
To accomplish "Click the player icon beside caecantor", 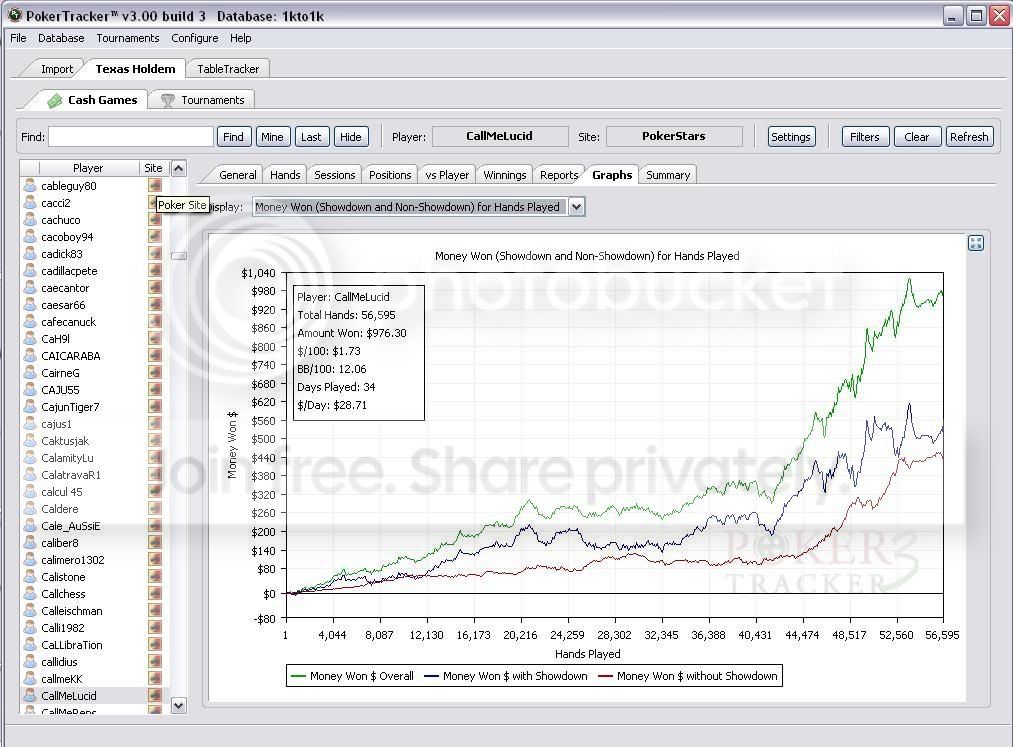I will point(30,288).
